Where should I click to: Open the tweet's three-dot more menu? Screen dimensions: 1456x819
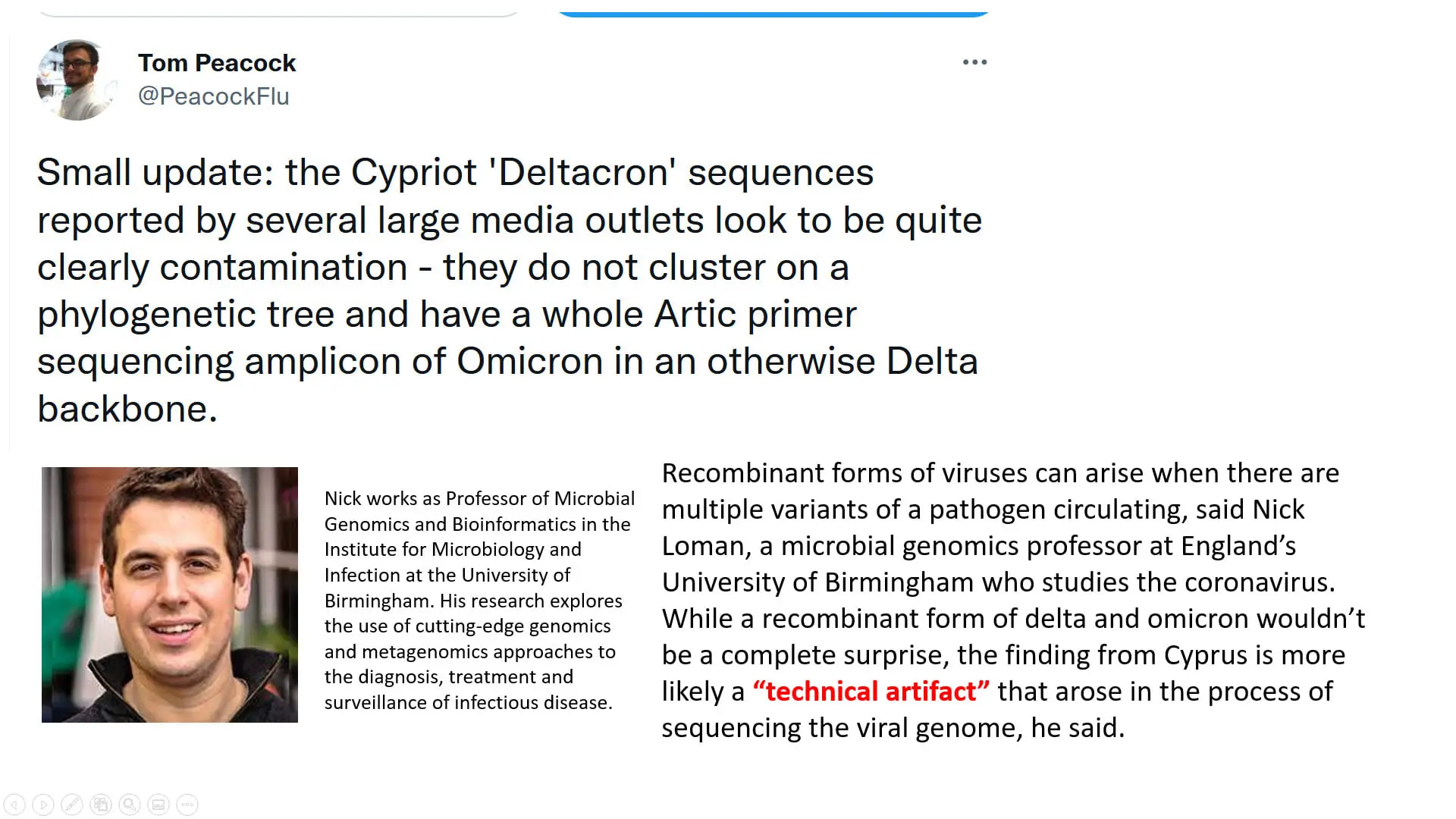tap(974, 62)
